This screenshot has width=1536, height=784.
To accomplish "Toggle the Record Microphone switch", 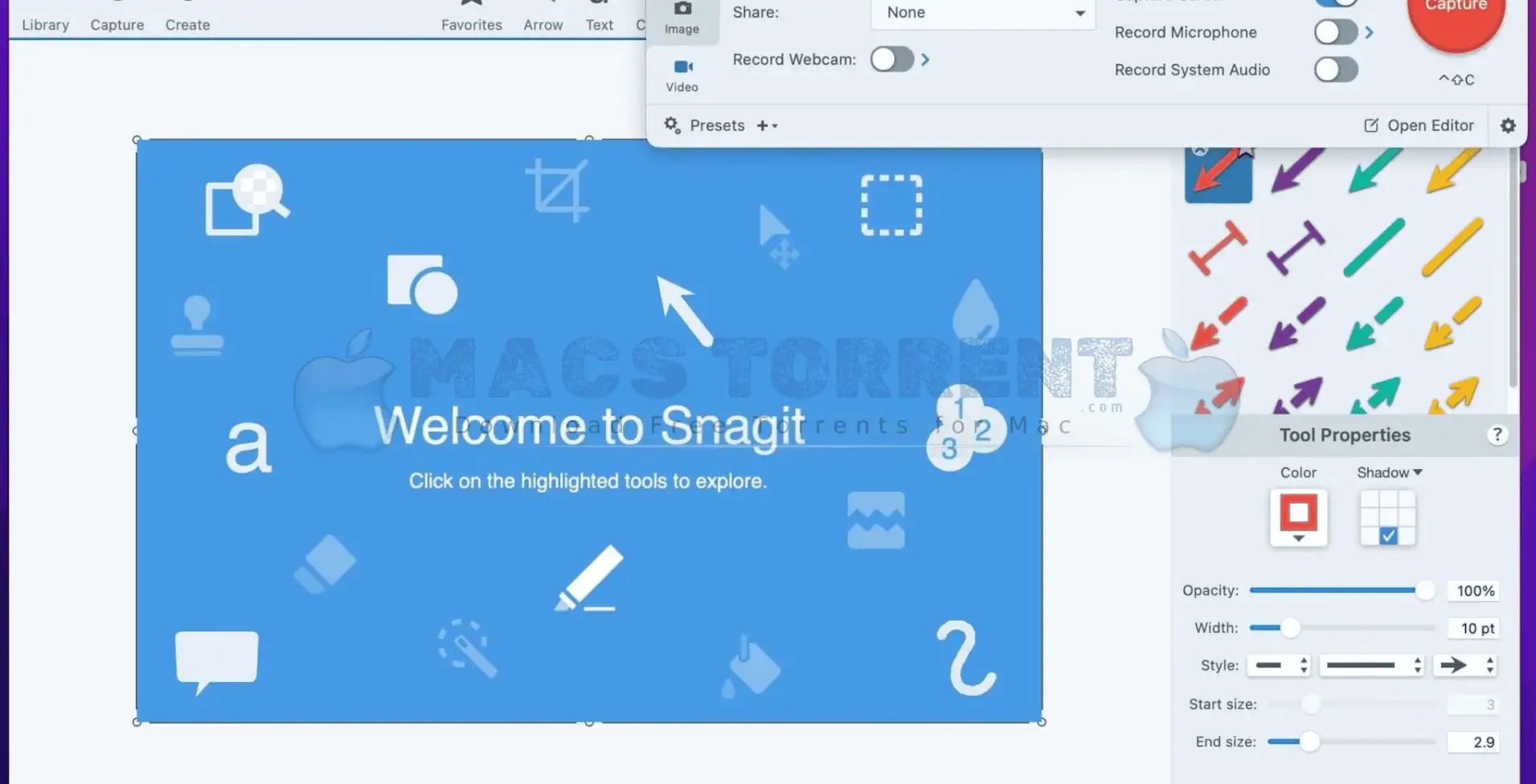I will (1336, 32).
